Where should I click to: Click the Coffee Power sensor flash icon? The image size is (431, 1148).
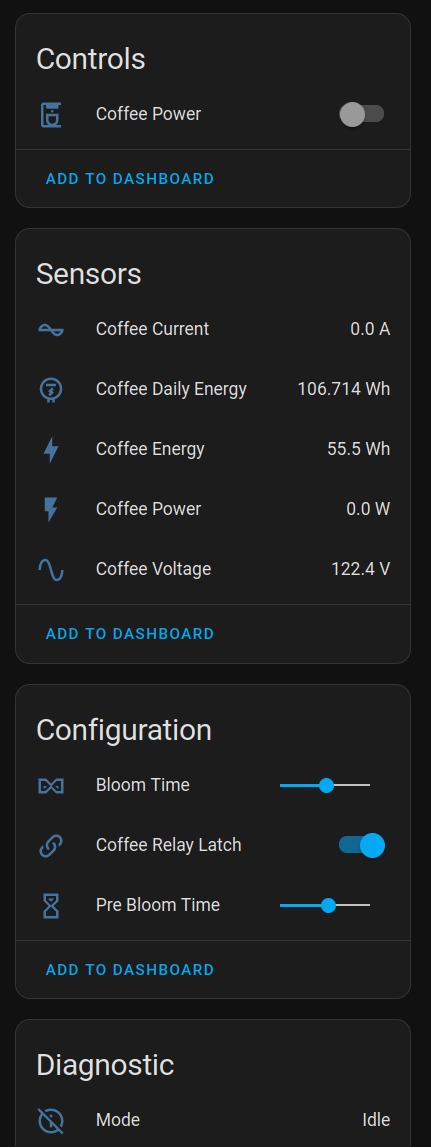click(x=50, y=510)
